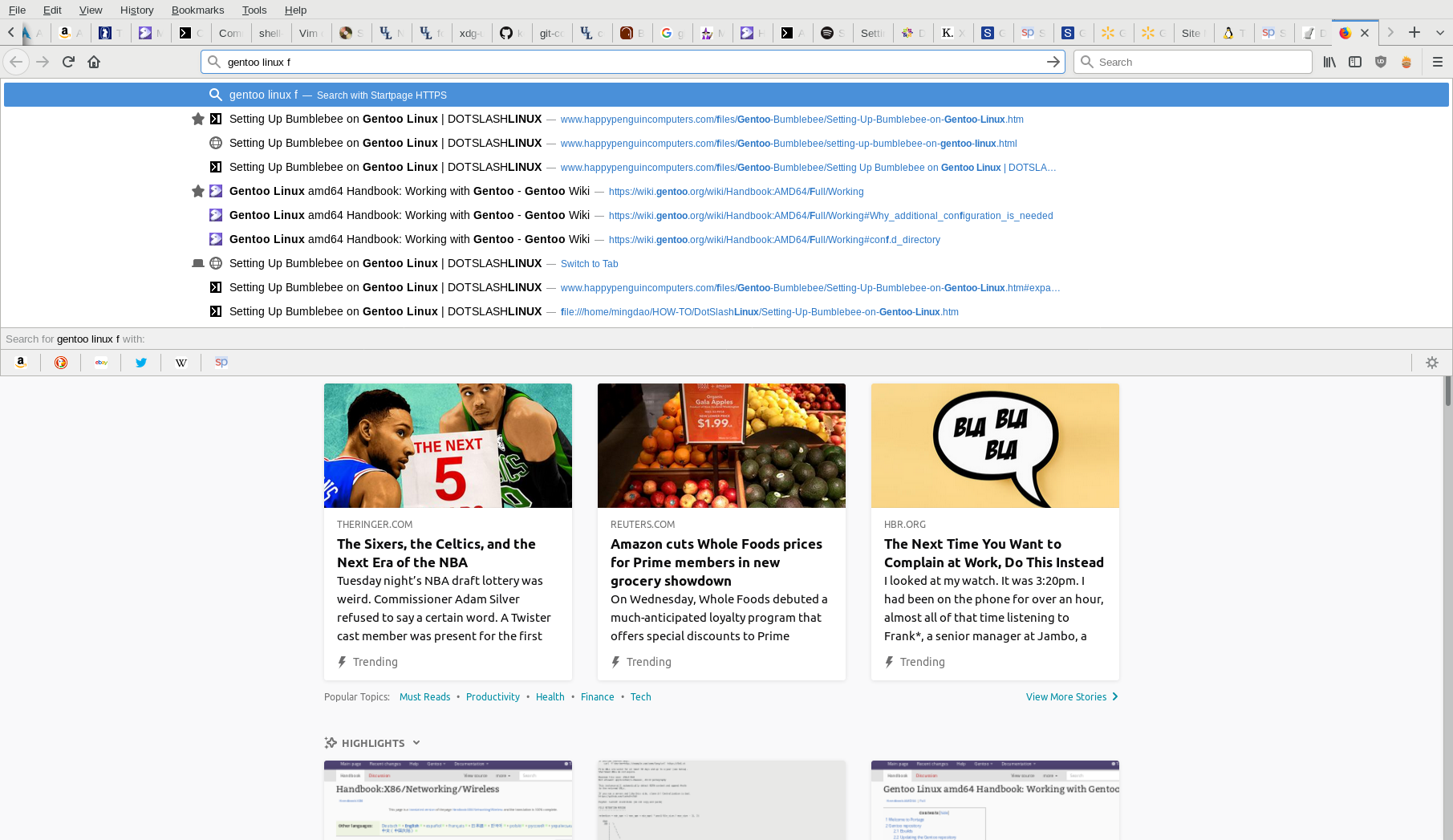List all tabs using the dropdown arrow

[x=1440, y=33]
